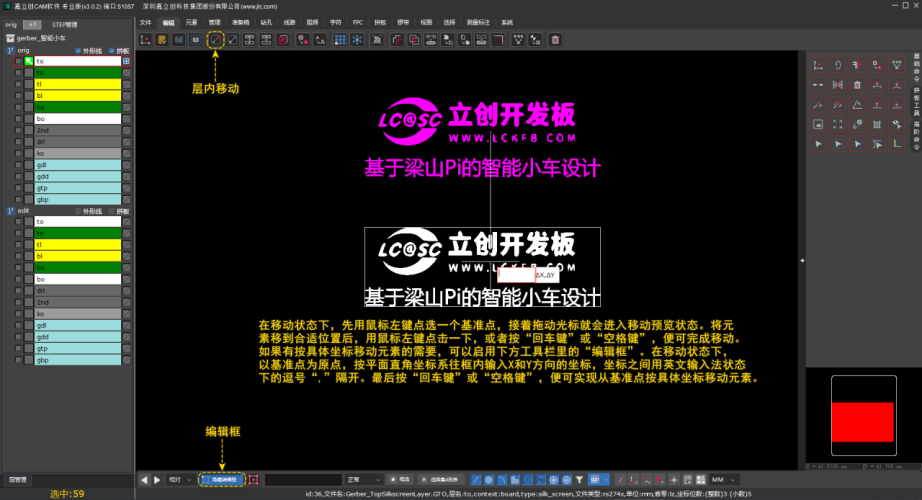Select the circle pad shape filter icon

tap(489, 480)
